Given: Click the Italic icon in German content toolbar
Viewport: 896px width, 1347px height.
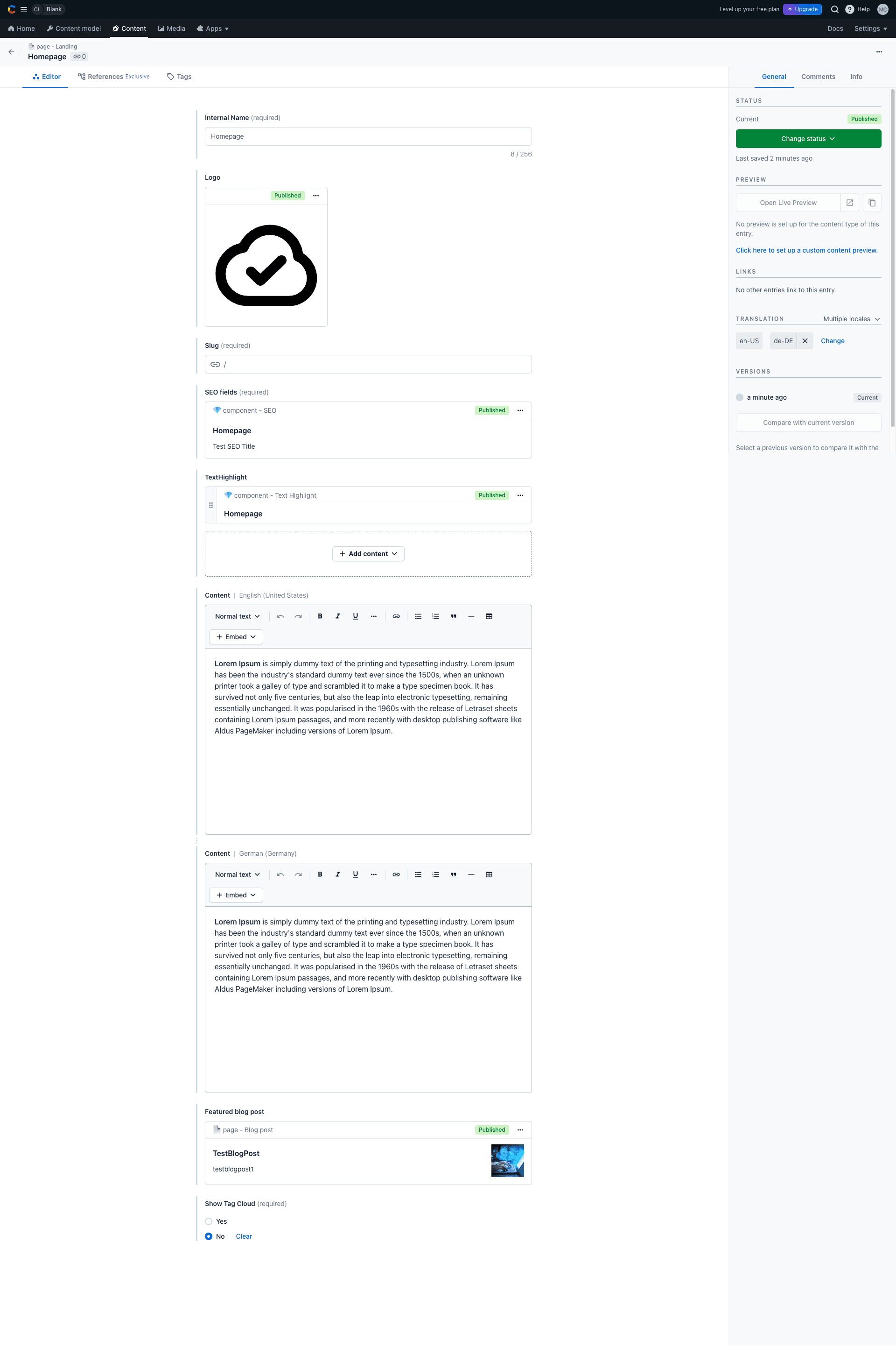Looking at the screenshot, I should point(338,874).
